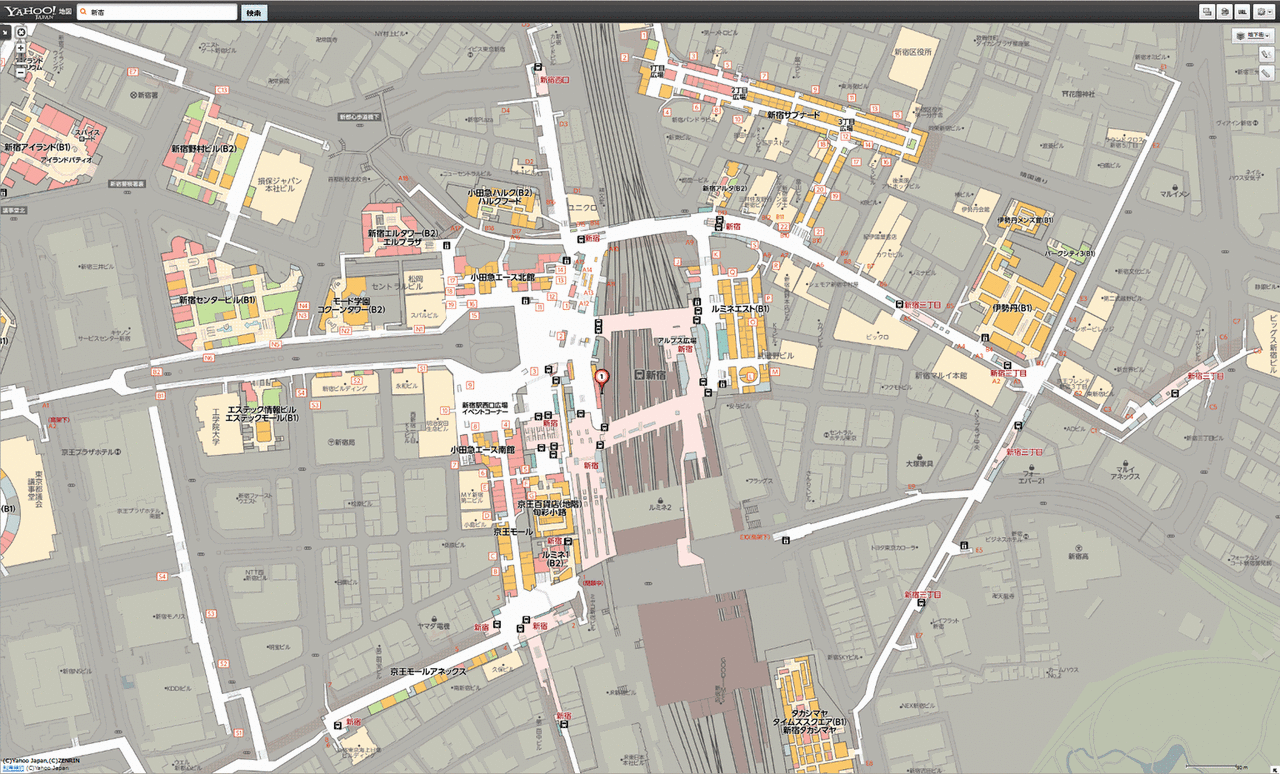Viewport: 1280px width, 774px height.
Task: Click the 大塚家具 label
Action: pos(918,463)
